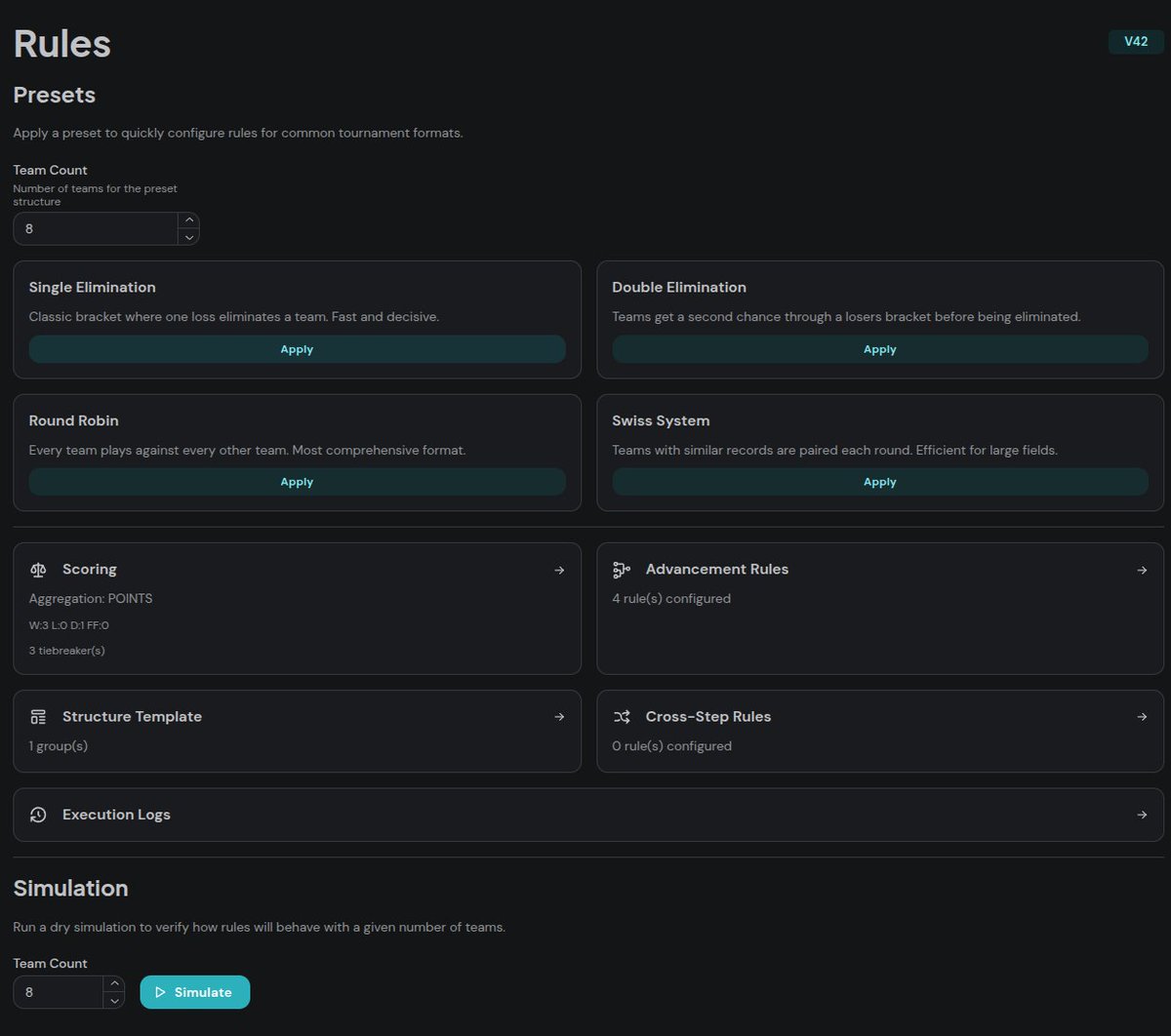Apply the Single Elimination preset
This screenshot has width=1171, height=1036.
297,349
